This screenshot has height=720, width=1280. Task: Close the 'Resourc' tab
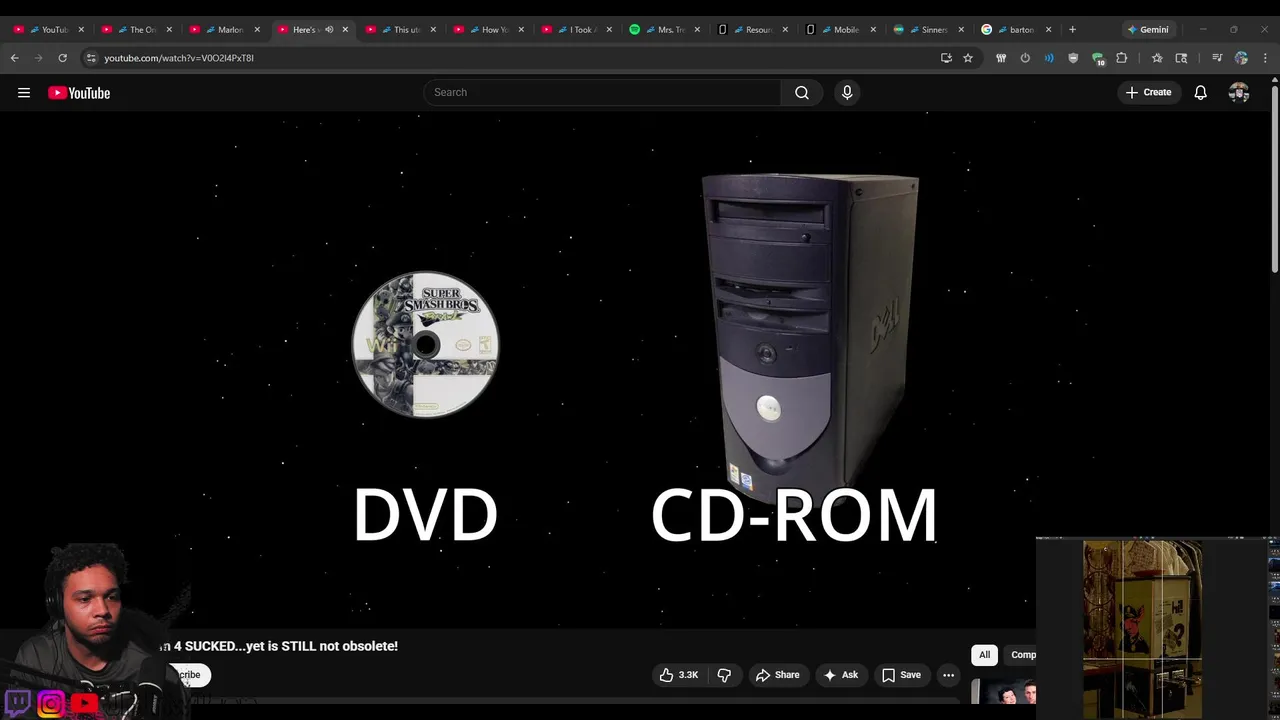click(x=785, y=30)
